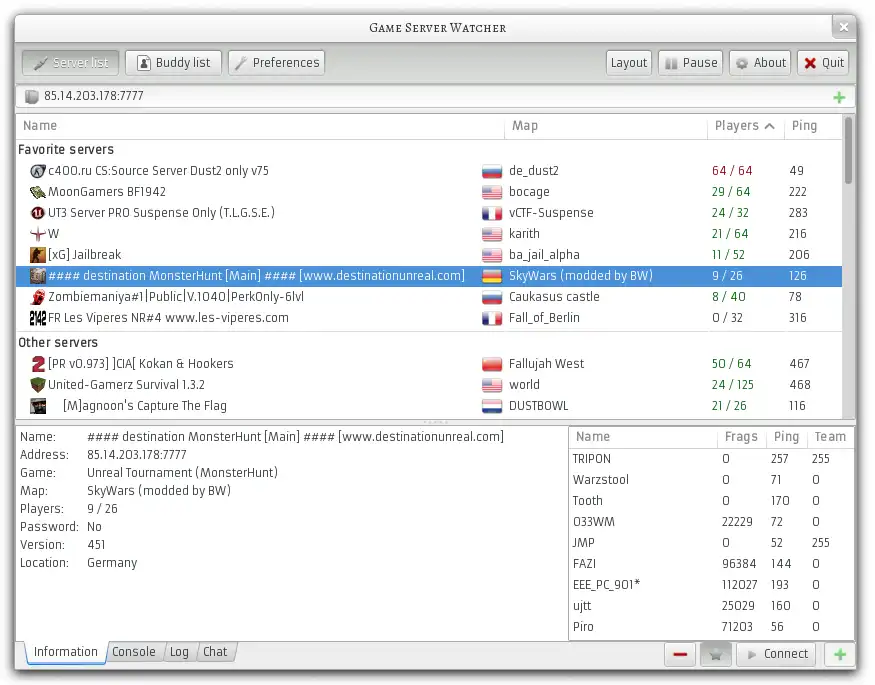The height and width of the screenshot is (685, 875).
Task: Collapse the Other servers group
Action: coord(58,342)
